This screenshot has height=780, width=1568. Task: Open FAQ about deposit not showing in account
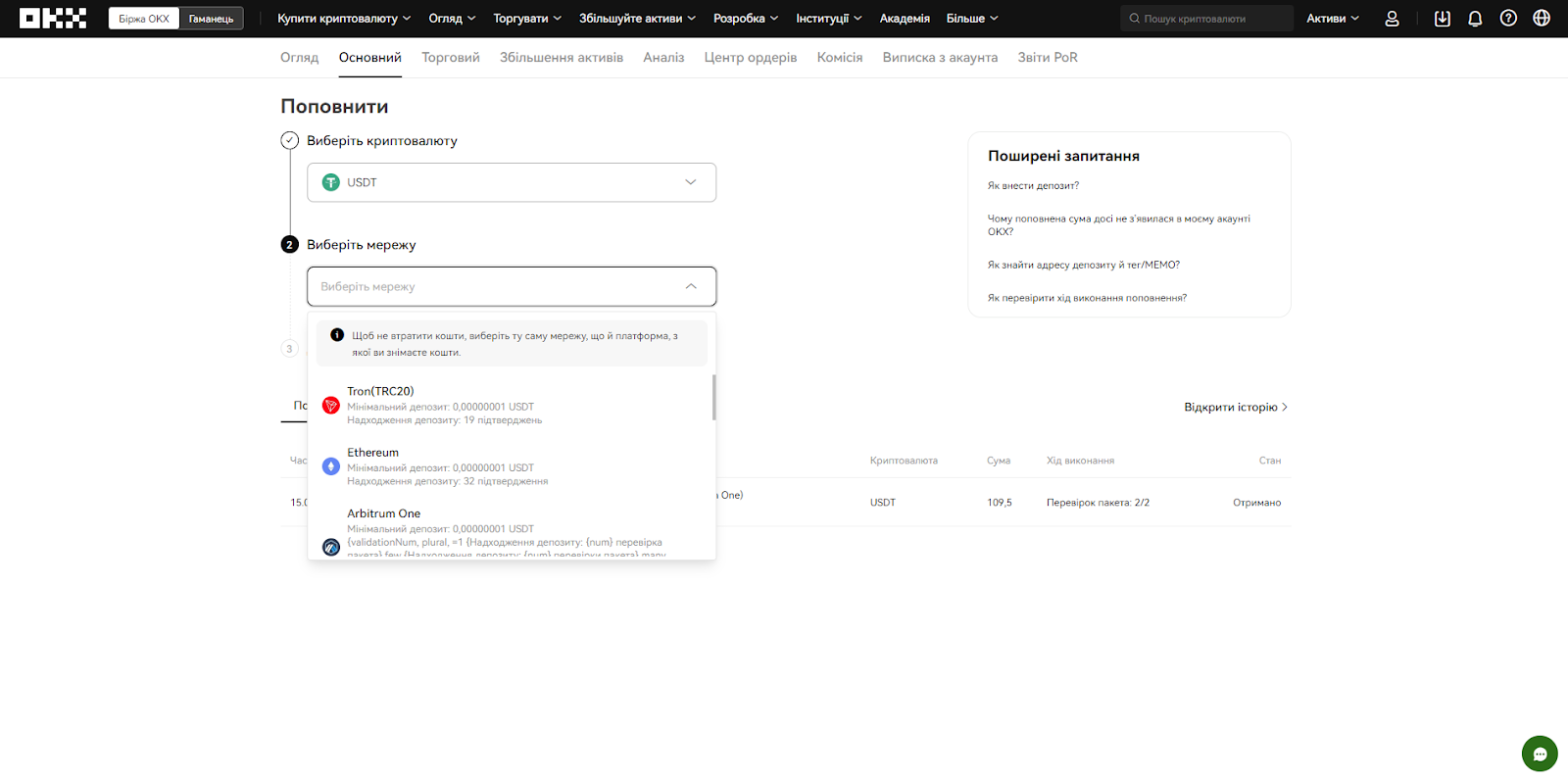[1118, 225]
